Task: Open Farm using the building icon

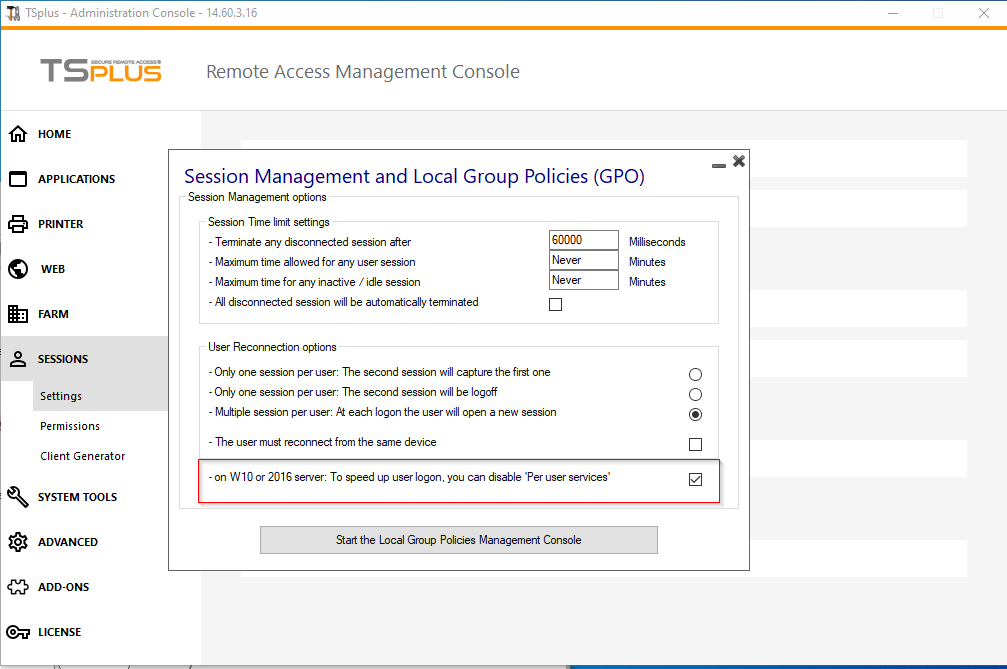Action: click(x=18, y=314)
